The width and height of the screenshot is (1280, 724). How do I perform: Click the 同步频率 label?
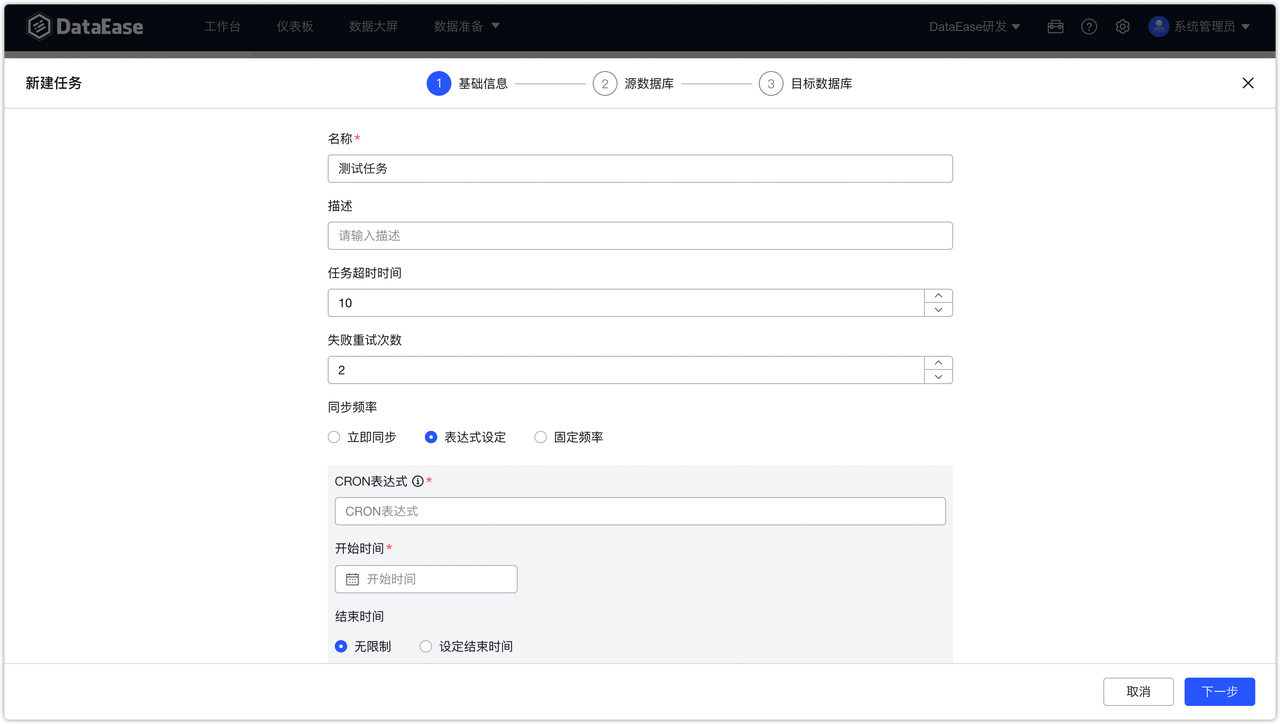pos(352,407)
